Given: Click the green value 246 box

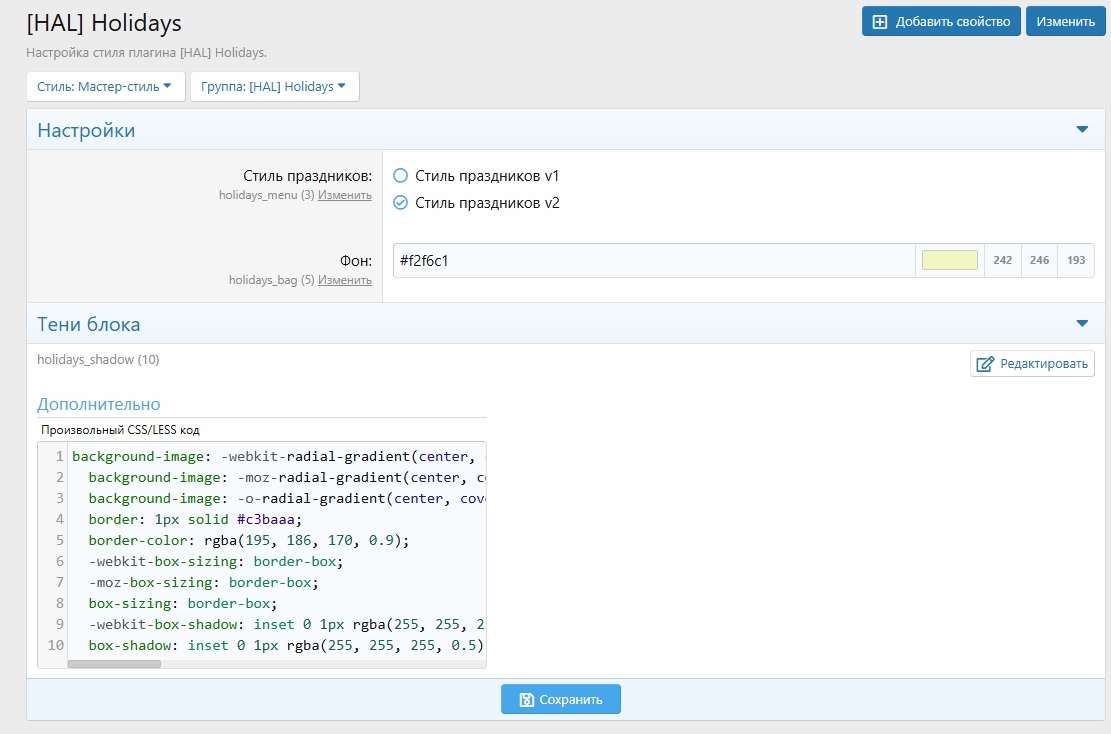Looking at the screenshot, I should 1039,260.
